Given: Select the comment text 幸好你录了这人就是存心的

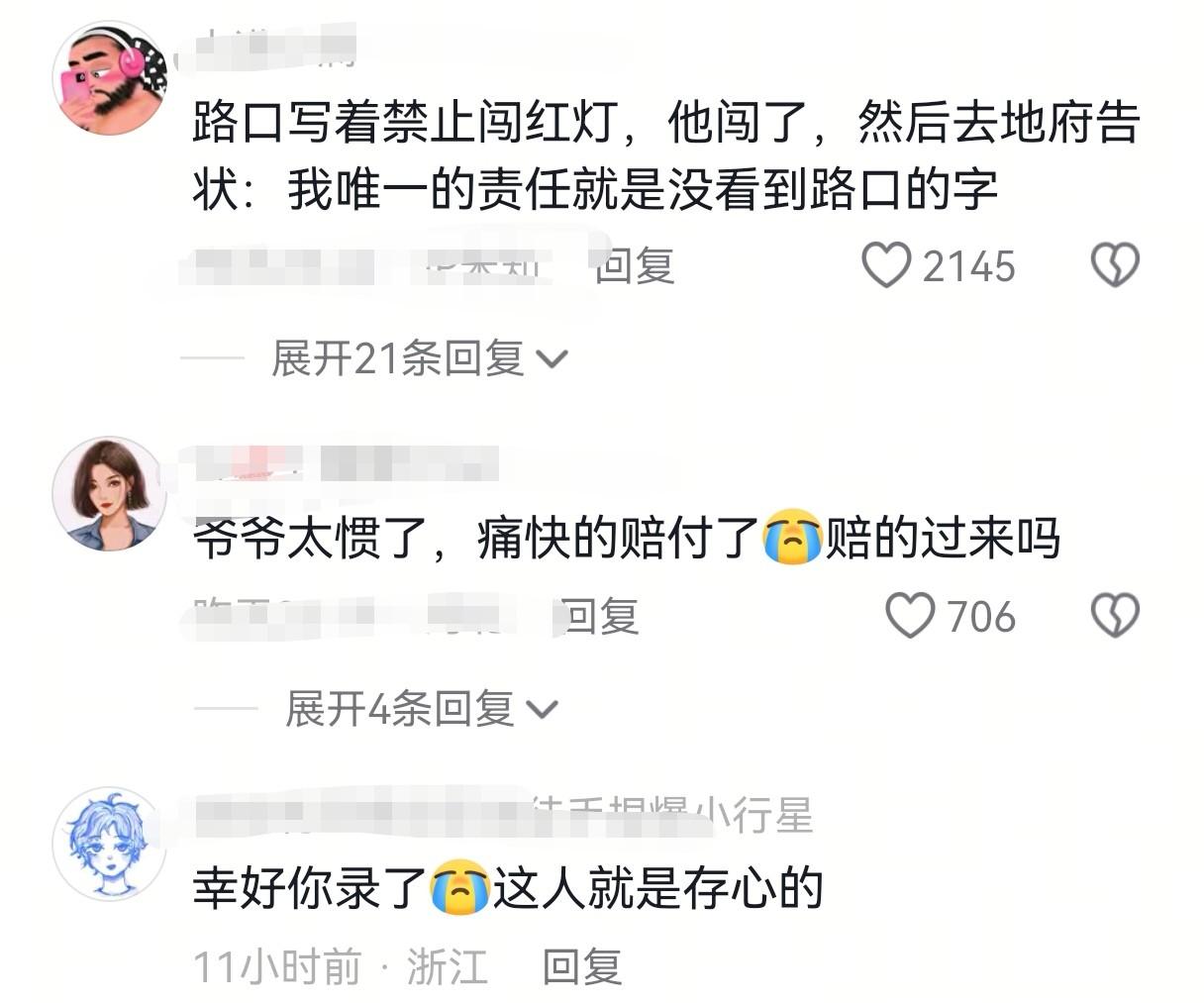Looking at the screenshot, I should [508, 887].
